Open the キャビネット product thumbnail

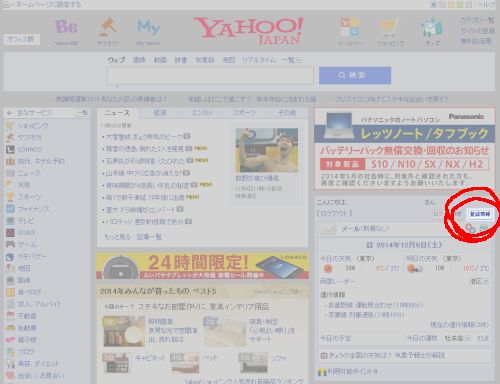click(x=116, y=363)
